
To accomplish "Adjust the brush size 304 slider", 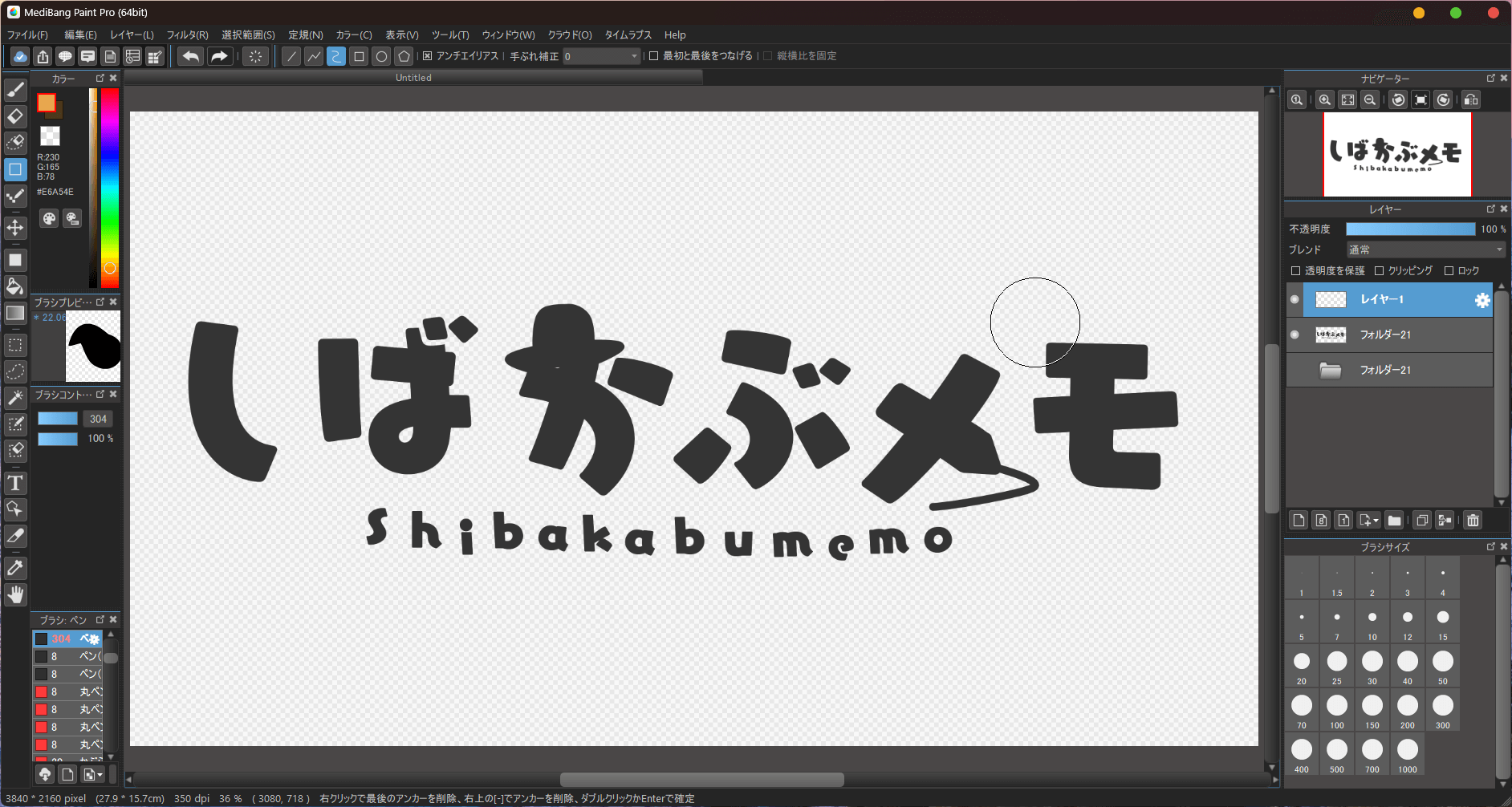I will pos(58,419).
